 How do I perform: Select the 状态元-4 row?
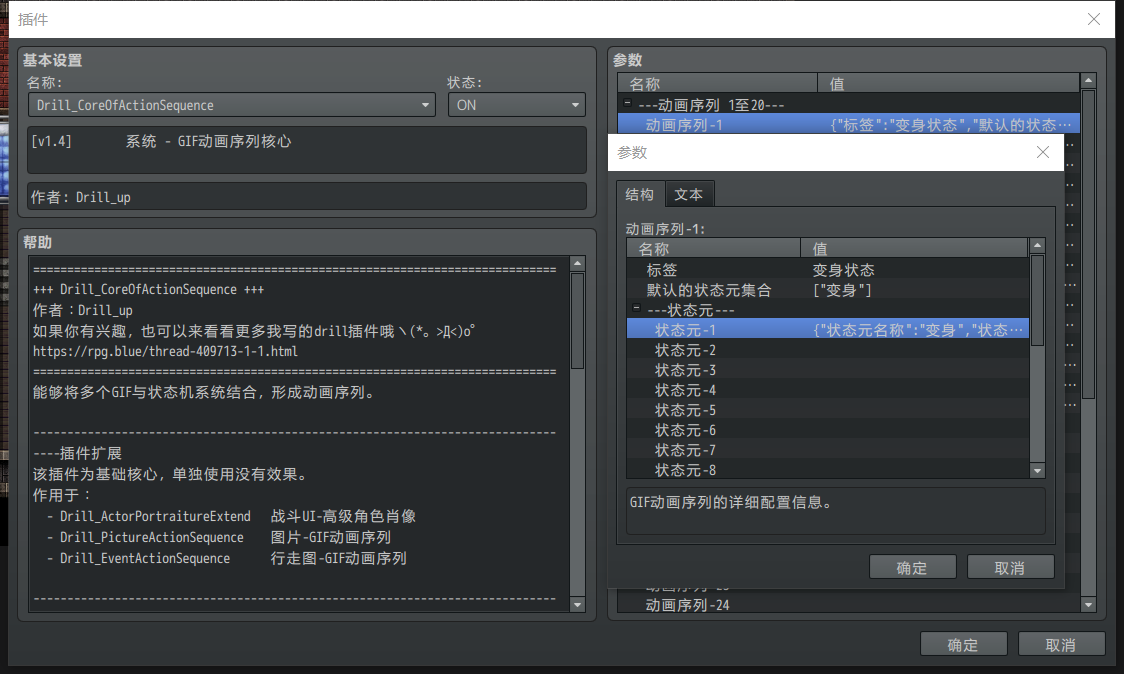point(827,390)
